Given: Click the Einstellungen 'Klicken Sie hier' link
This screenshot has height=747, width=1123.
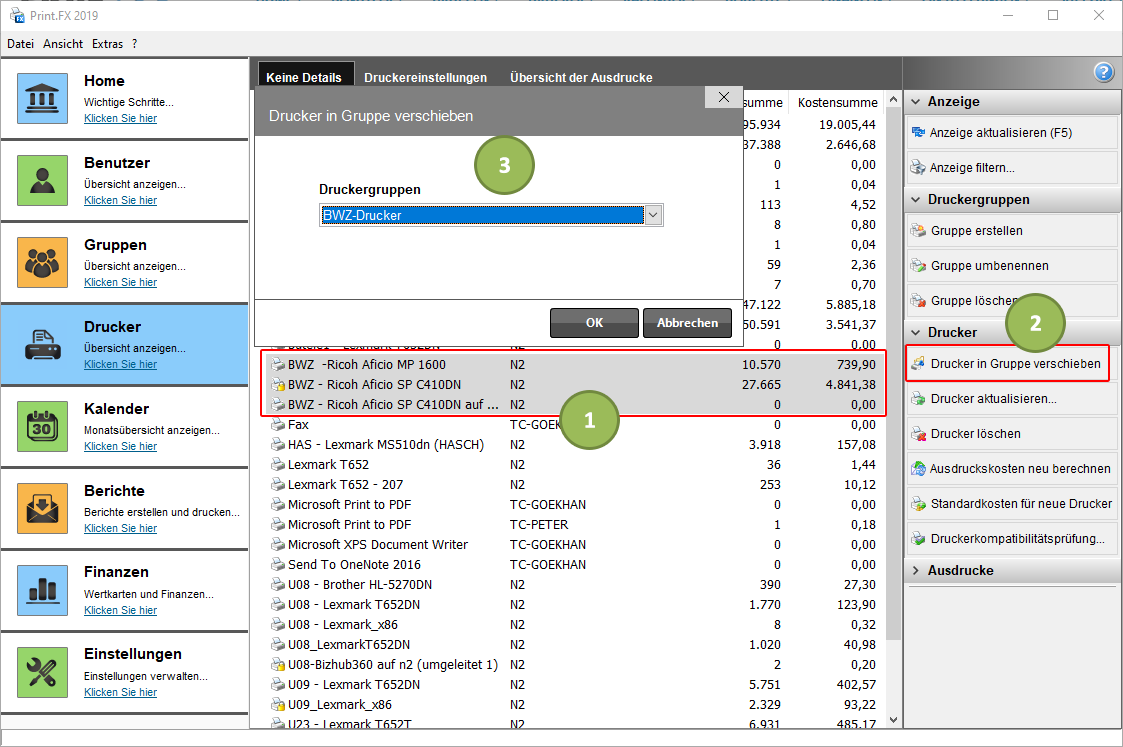Looking at the screenshot, I should pos(120,693).
